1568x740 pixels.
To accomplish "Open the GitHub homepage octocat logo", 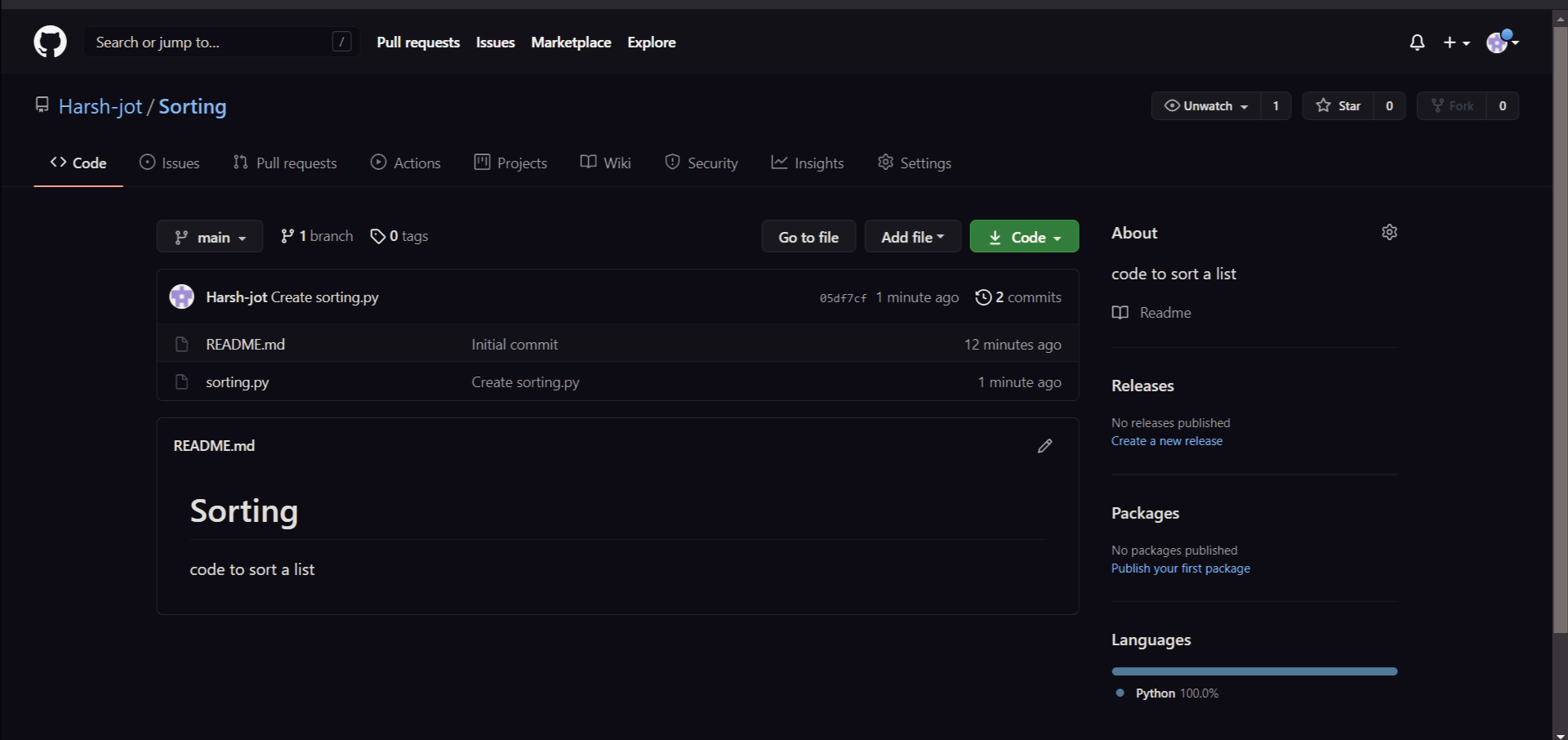I will pos(50,42).
